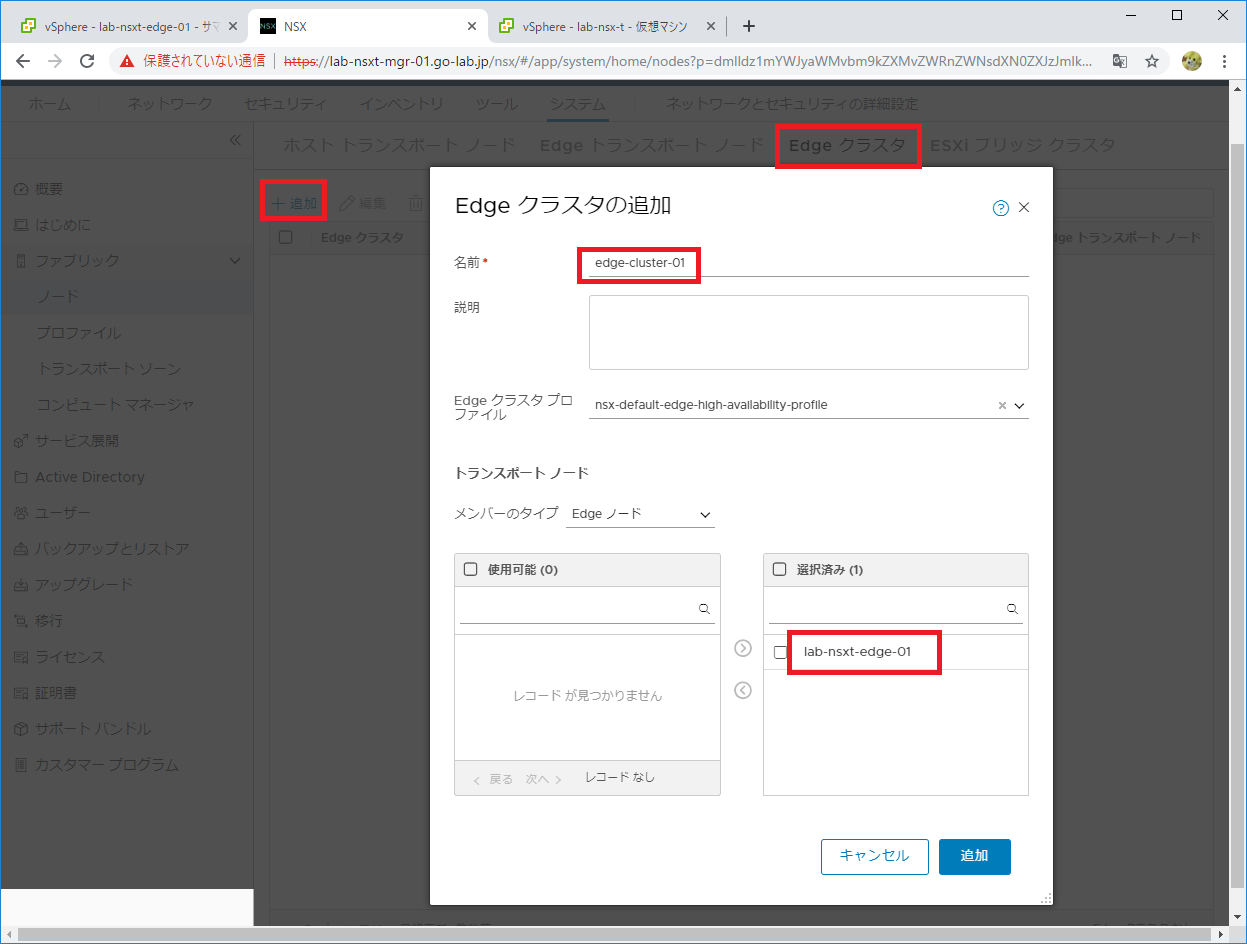This screenshot has width=1247, height=944.
Task: Select トランスポート ゾーン in the sidebar
Action: pos(109,369)
